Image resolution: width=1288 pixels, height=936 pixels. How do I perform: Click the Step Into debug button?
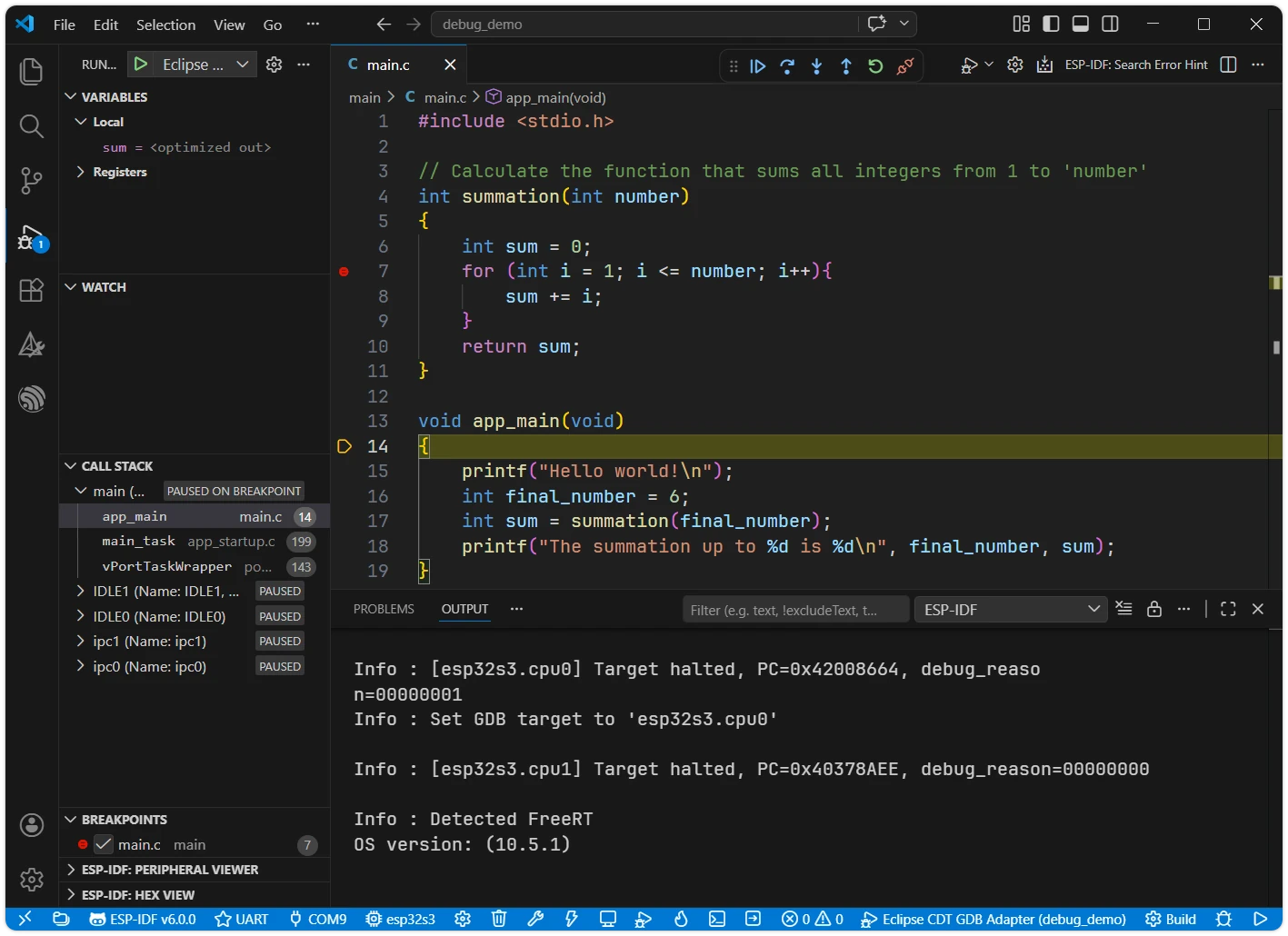(816, 65)
